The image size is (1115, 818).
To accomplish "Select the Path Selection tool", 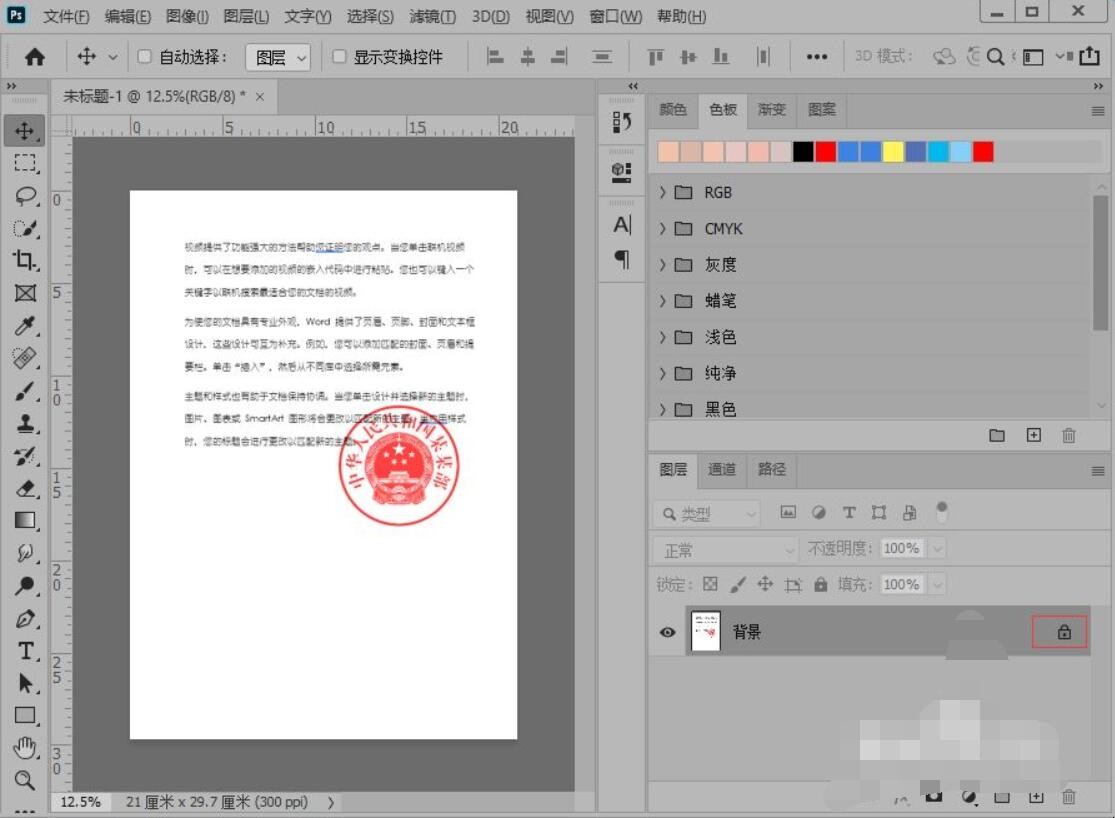I will click(x=26, y=683).
